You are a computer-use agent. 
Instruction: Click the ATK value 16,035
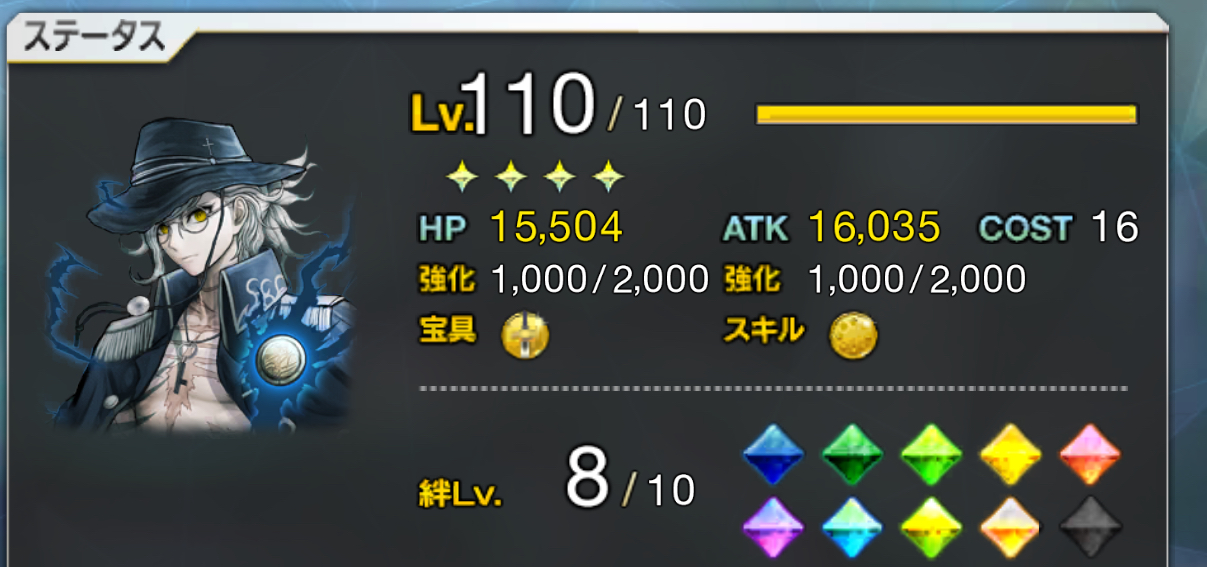pyautogui.click(x=873, y=229)
